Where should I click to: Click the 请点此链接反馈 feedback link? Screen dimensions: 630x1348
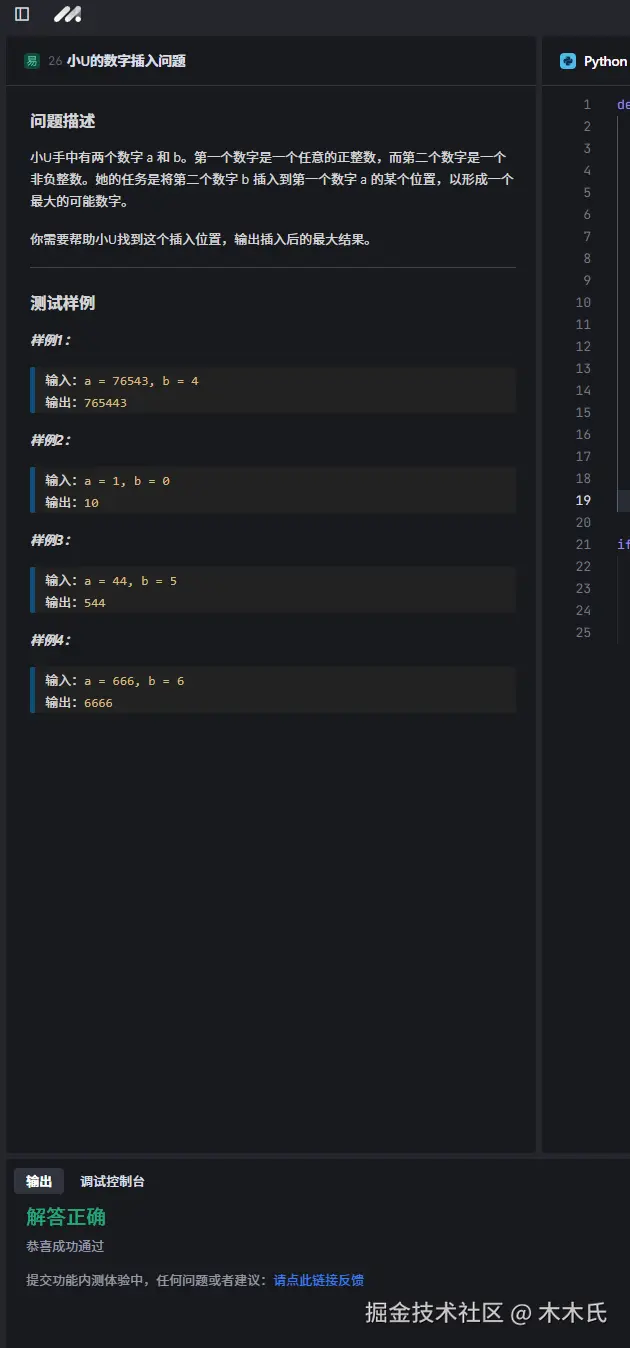[319, 1280]
